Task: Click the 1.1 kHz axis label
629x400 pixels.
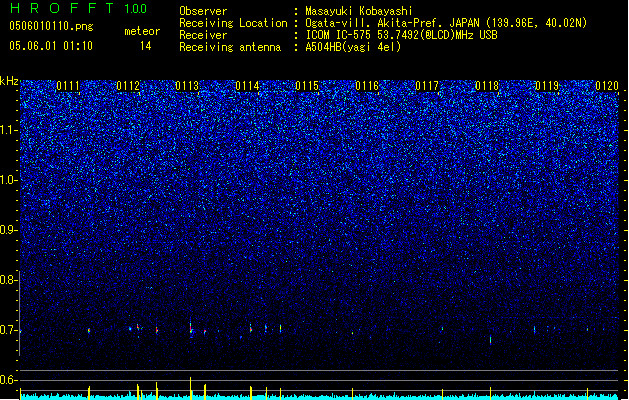Action: (9, 130)
